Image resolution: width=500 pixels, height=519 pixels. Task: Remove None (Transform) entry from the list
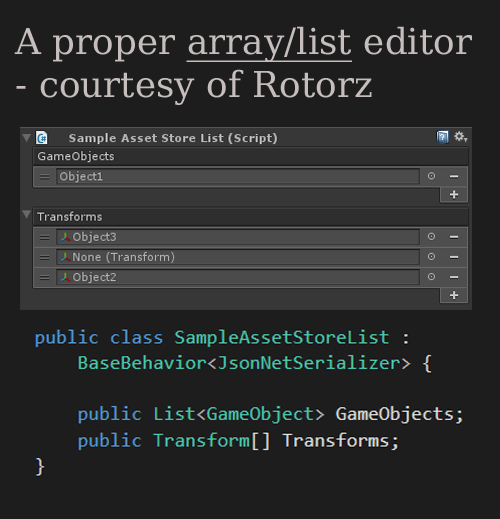click(x=454, y=257)
